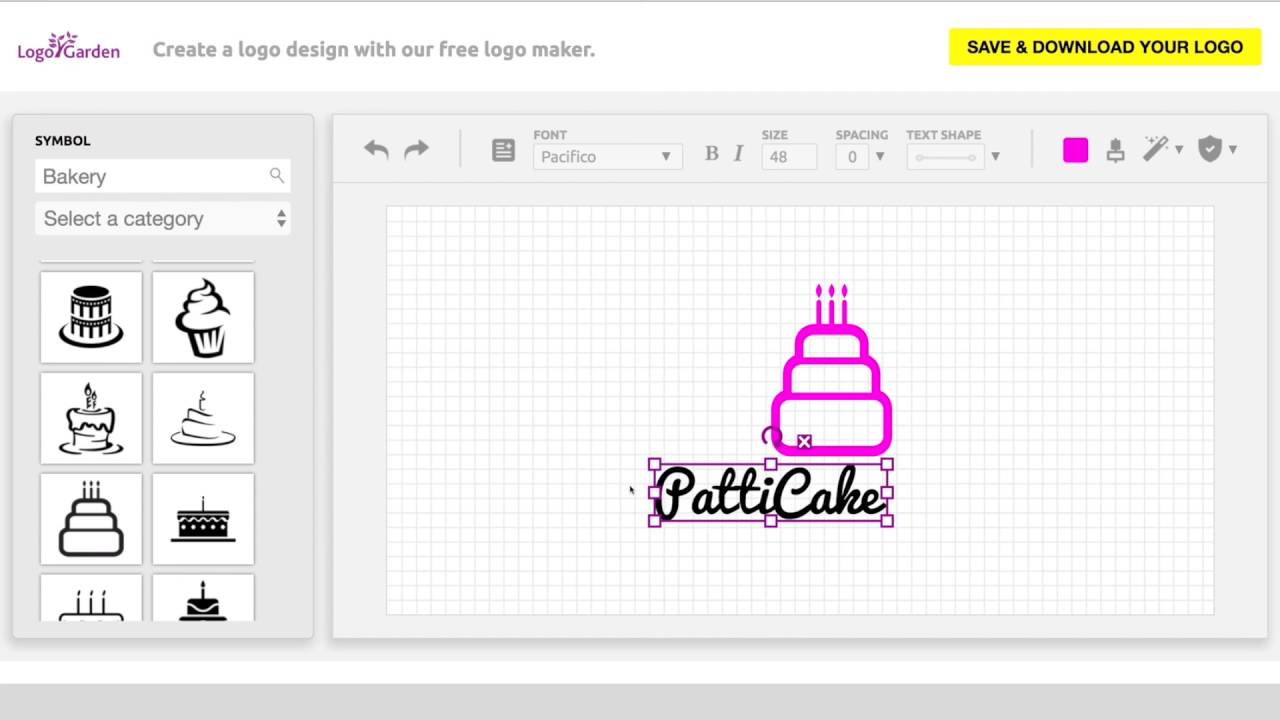The width and height of the screenshot is (1280, 720).
Task: Select the cupcake swirl symbol
Action: click(203, 316)
